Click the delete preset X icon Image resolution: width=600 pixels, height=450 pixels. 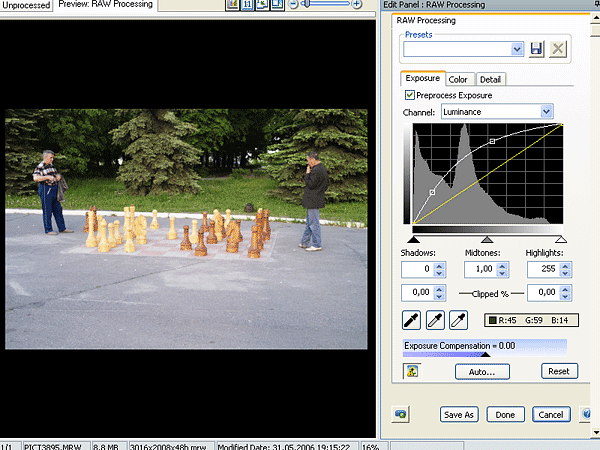[558, 48]
